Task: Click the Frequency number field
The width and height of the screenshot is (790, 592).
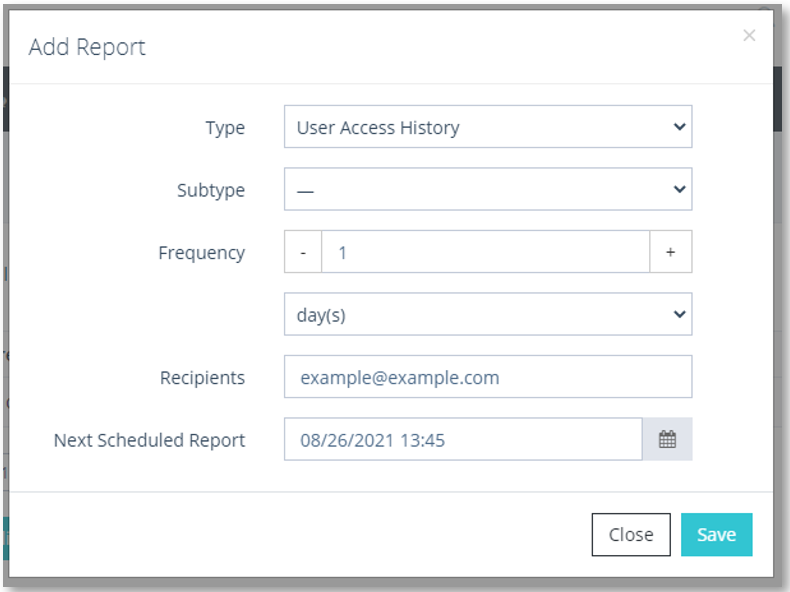Action: point(485,251)
